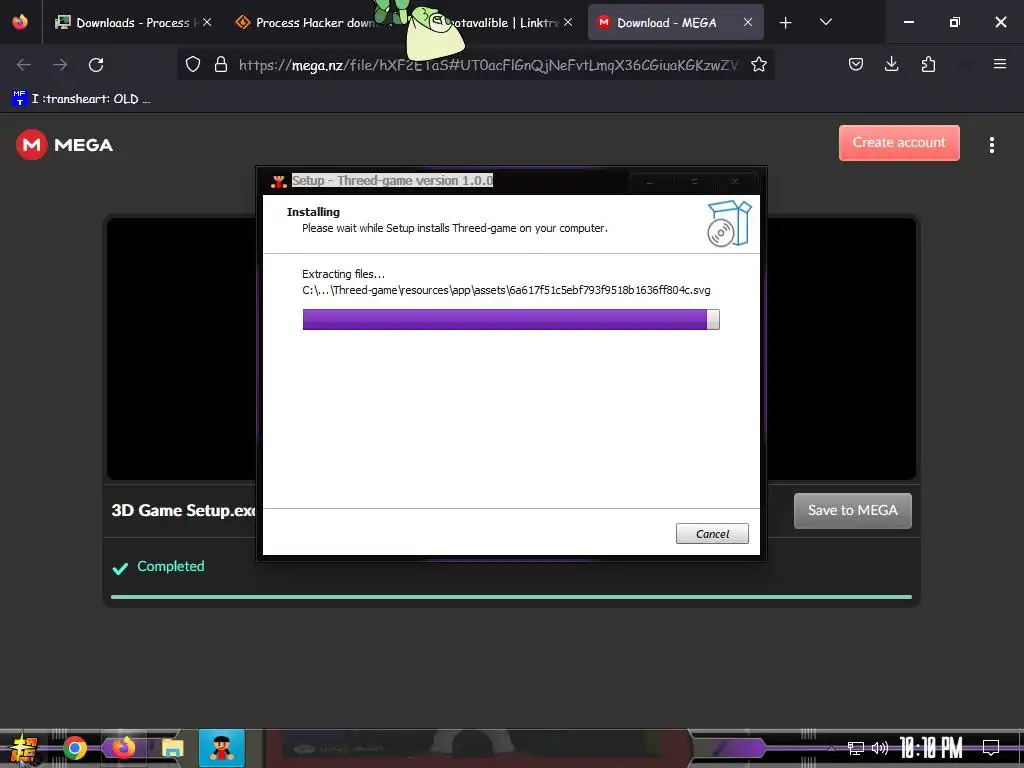Click the green download progress bar

coord(511,597)
